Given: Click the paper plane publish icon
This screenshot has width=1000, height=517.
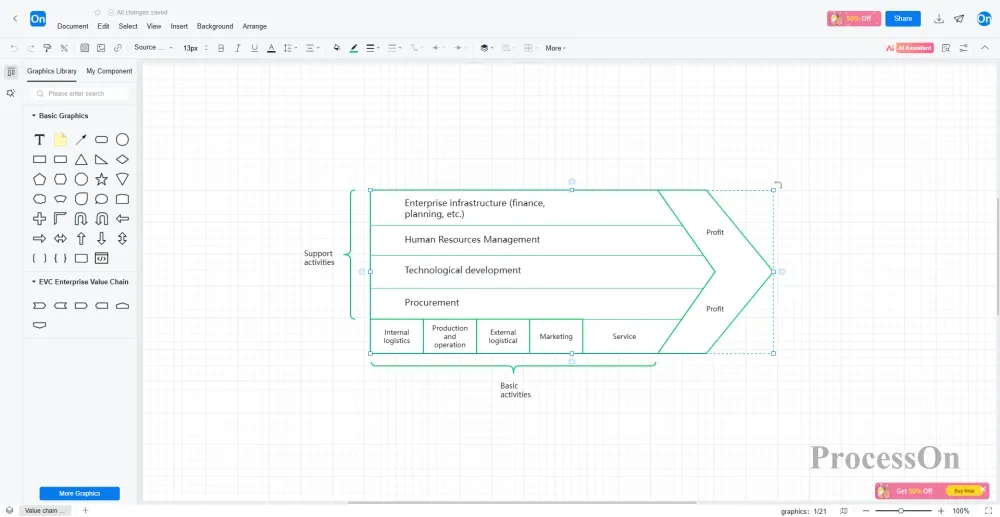Looking at the screenshot, I should pyautogui.click(x=959, y=19).
